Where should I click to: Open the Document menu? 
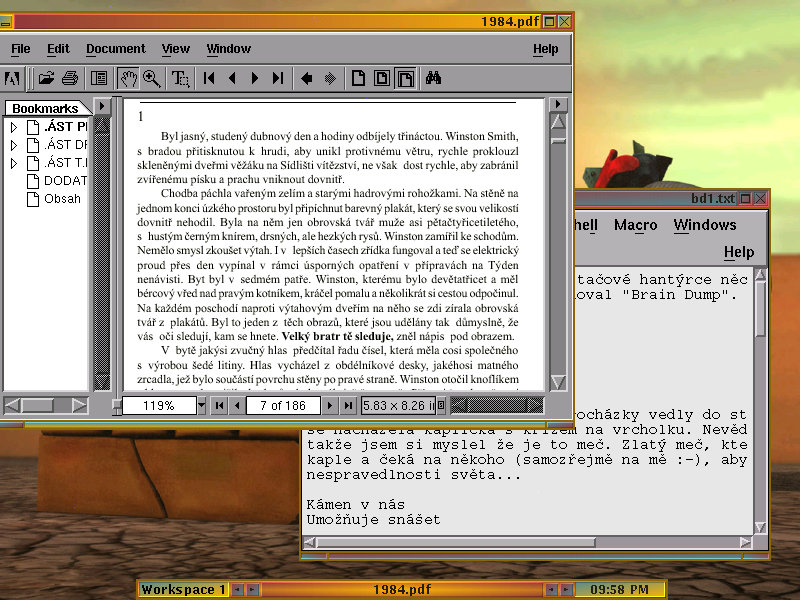(x=115, y=49)
